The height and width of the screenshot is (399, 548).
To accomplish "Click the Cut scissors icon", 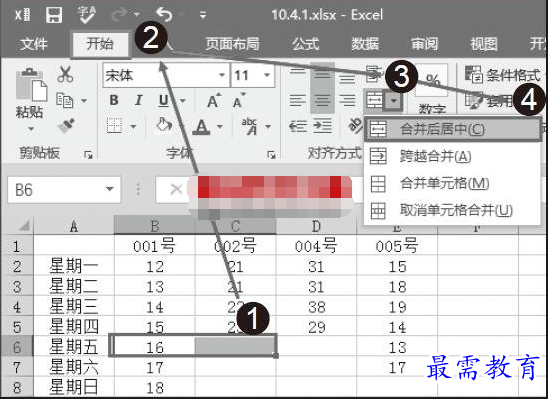I will click(65, 74).
